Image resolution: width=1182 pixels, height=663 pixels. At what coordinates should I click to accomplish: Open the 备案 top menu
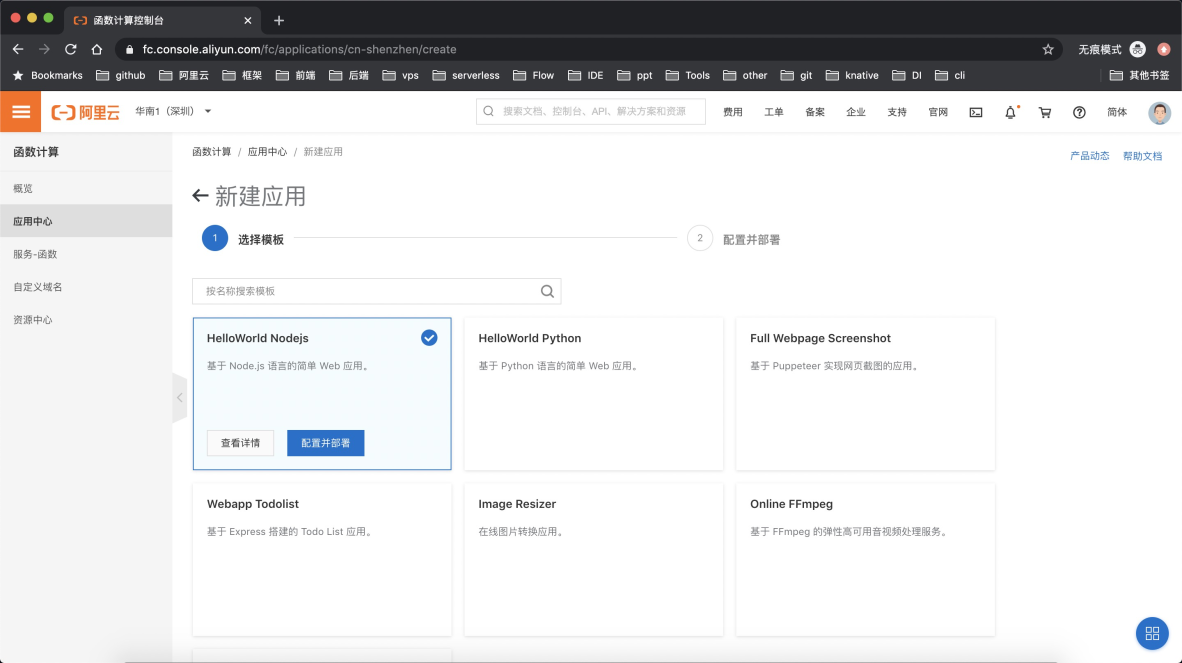tap(815, 112)
